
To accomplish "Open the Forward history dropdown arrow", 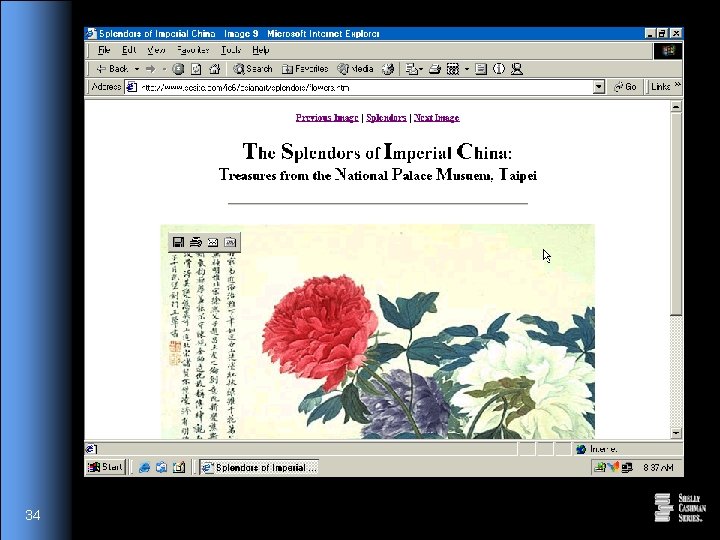I will [x=164, y=69].
